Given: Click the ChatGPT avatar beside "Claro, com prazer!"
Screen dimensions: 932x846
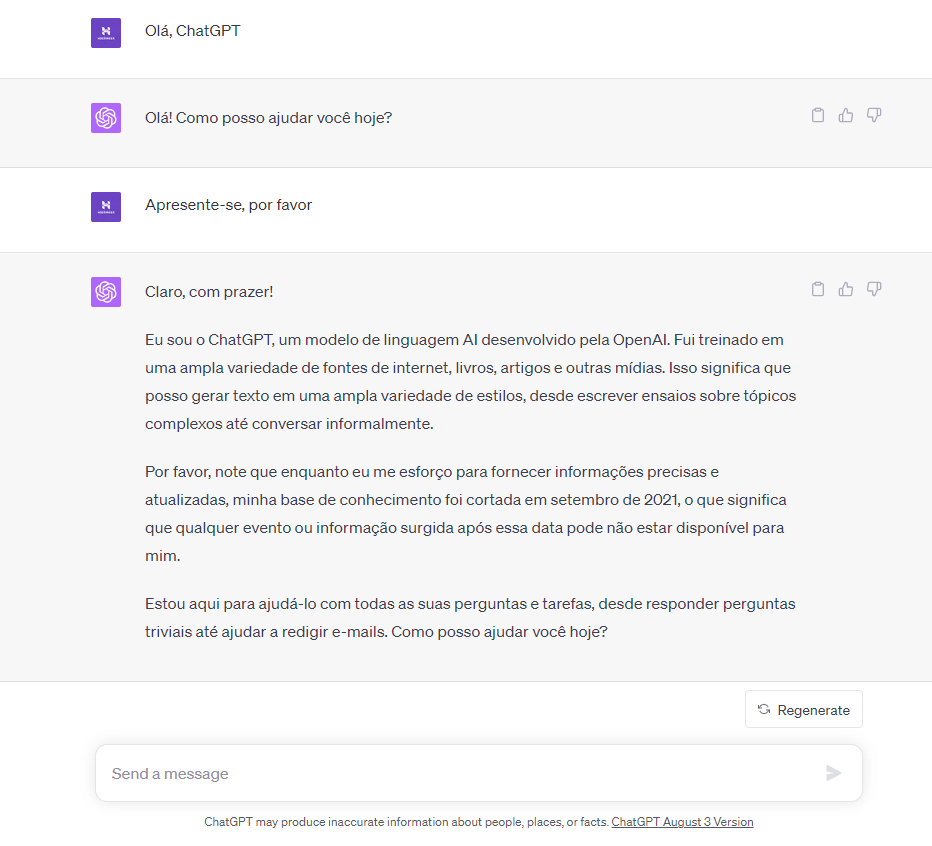Looking at the screenshot, I should pos(105,292).
